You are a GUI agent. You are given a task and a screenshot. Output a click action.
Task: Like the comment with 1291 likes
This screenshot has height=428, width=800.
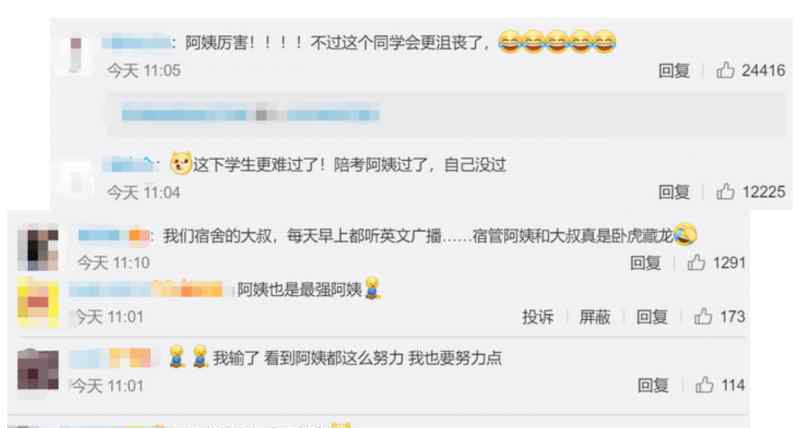pos(696,263)
